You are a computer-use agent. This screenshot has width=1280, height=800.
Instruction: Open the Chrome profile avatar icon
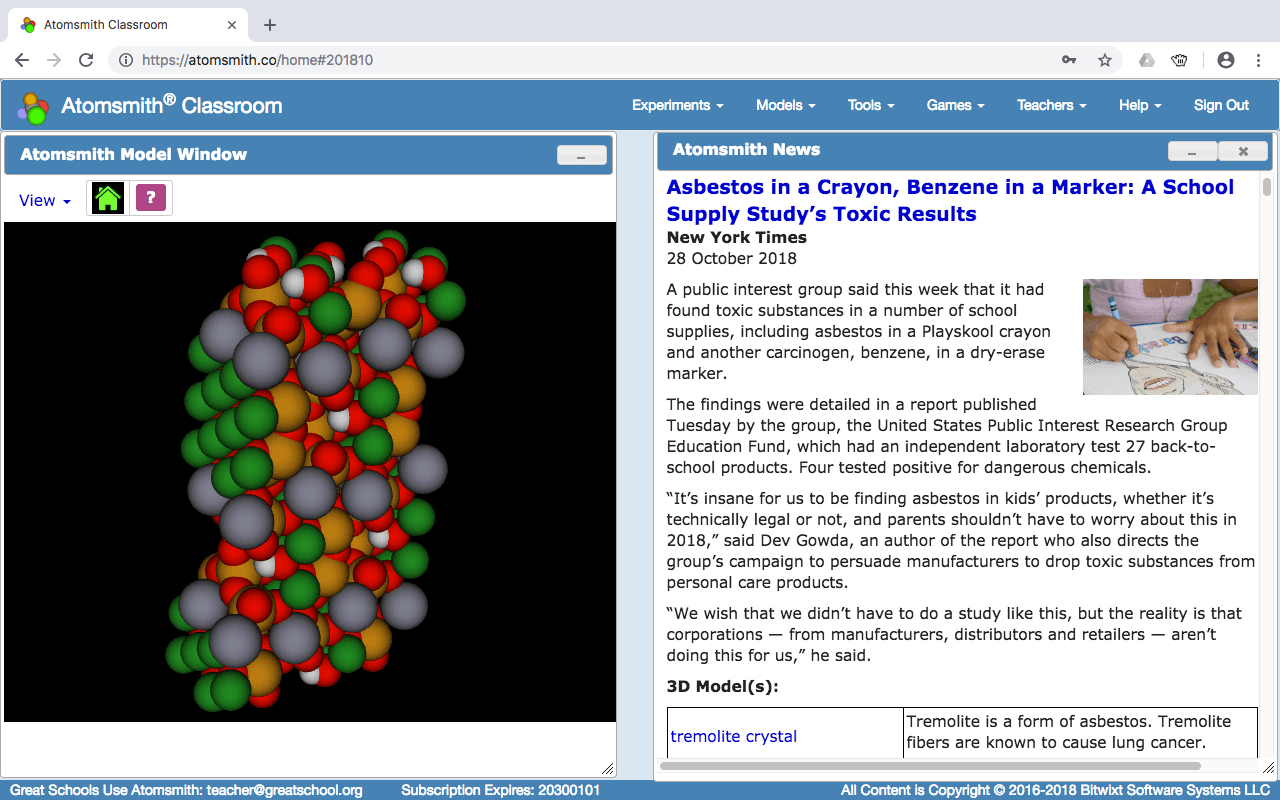click(x=1226, y=60)
